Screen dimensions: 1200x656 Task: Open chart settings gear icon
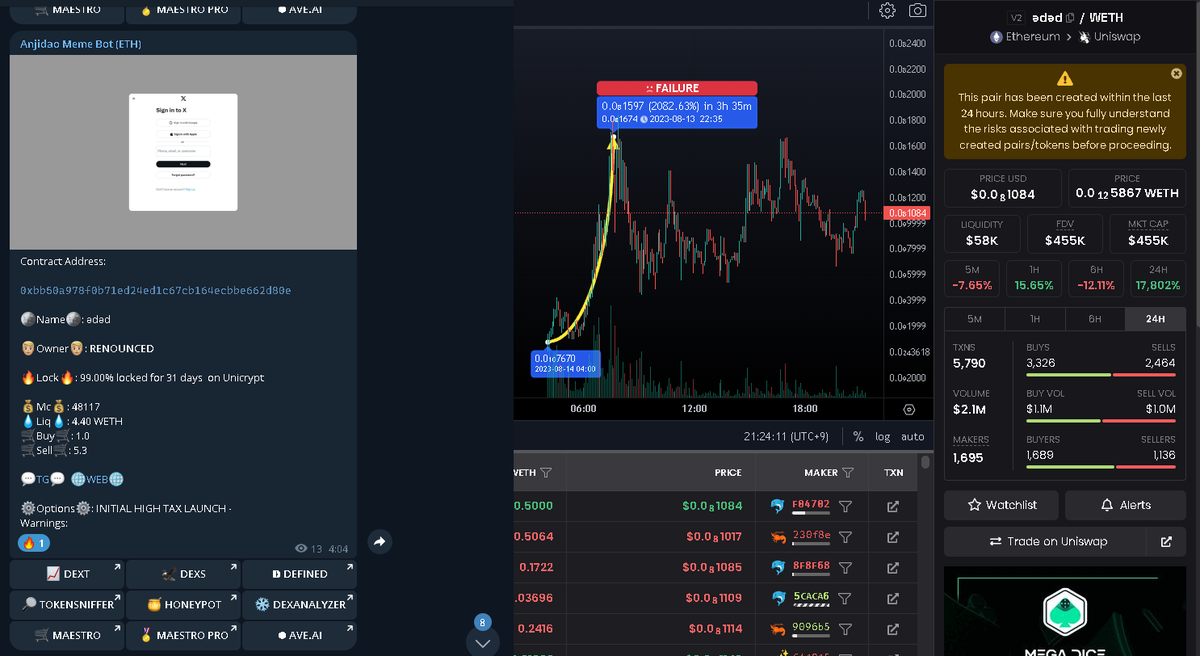887,10
